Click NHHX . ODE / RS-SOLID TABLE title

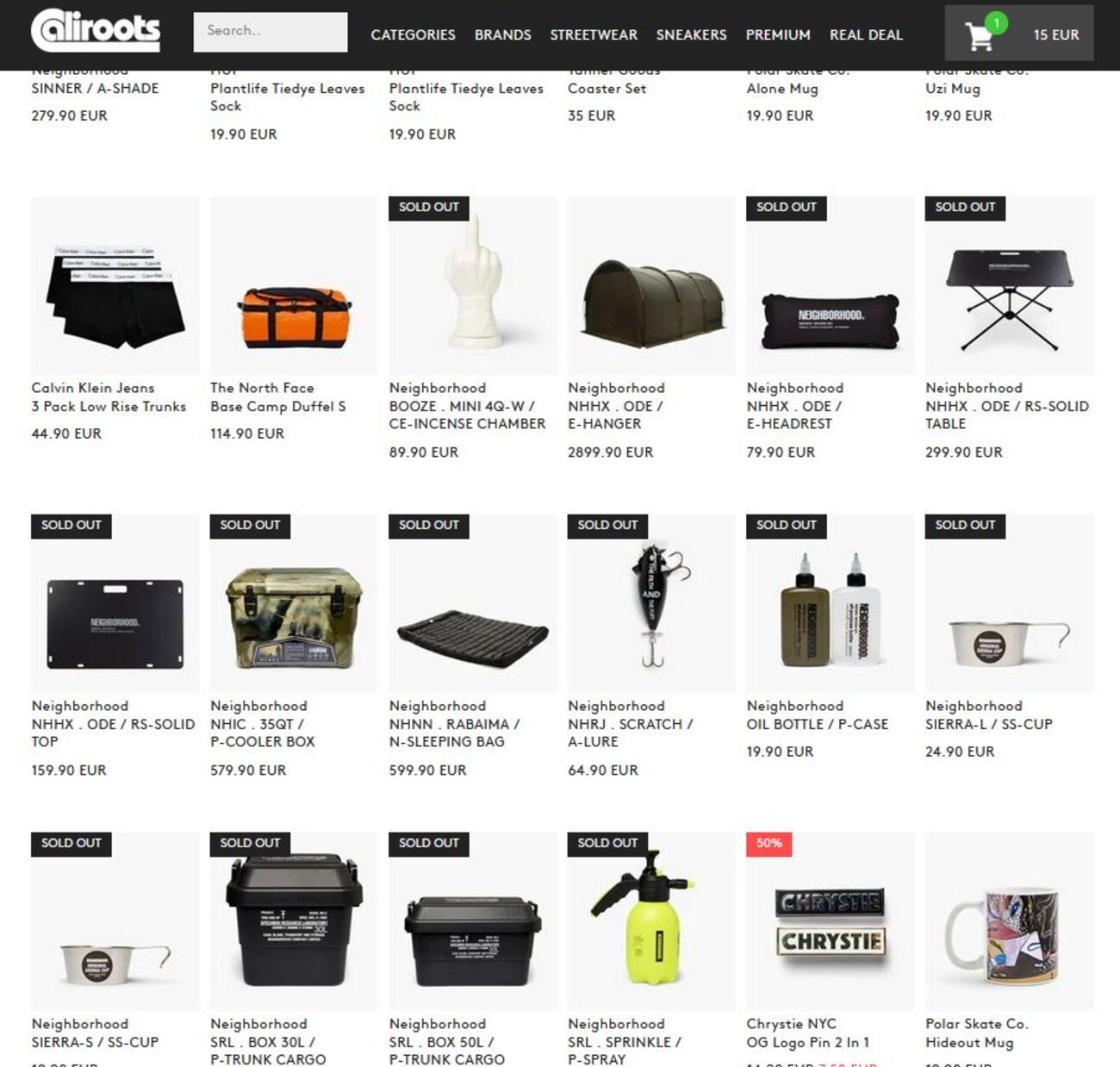click(x=1007, y=415)
